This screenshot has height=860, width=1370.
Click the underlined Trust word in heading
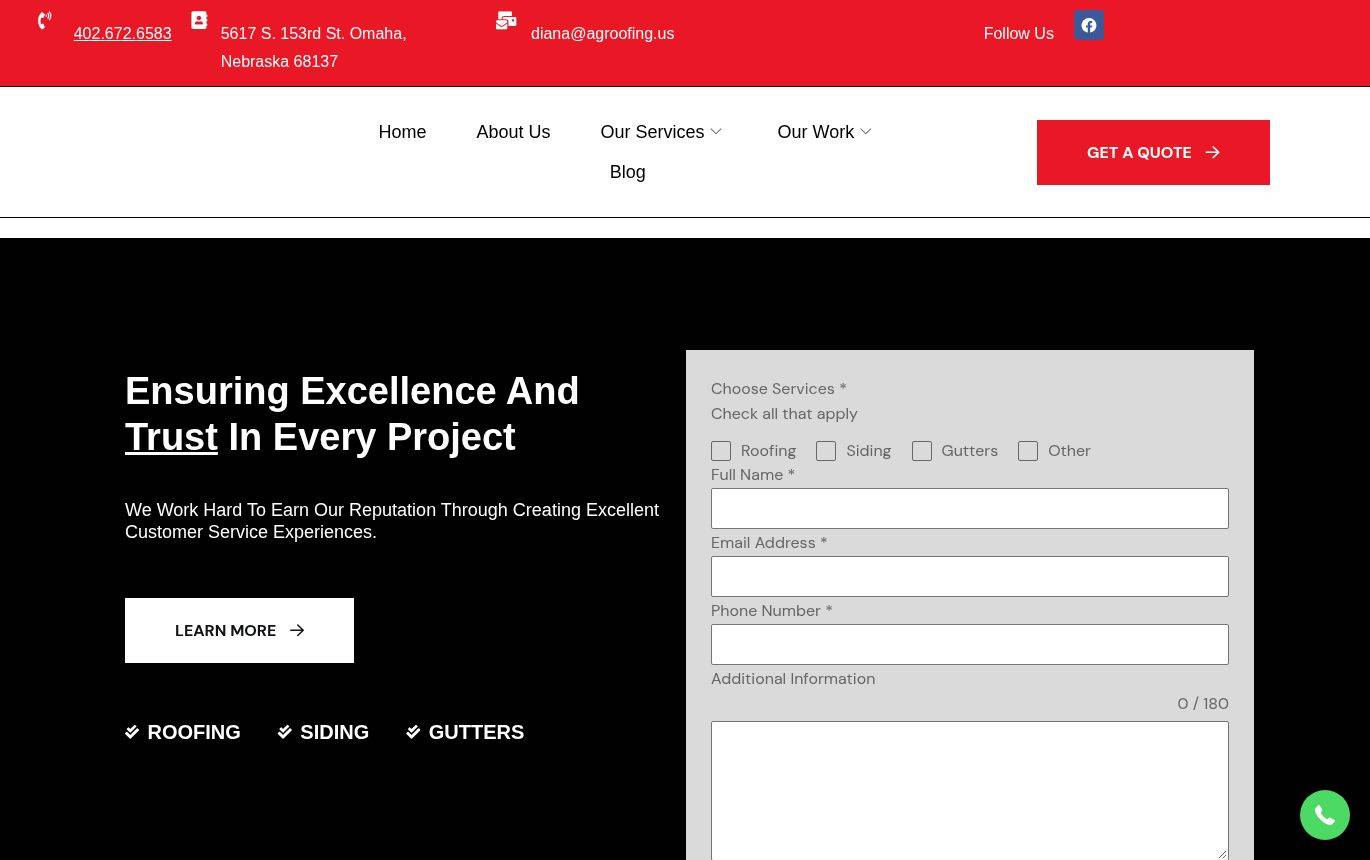(171, 437)
